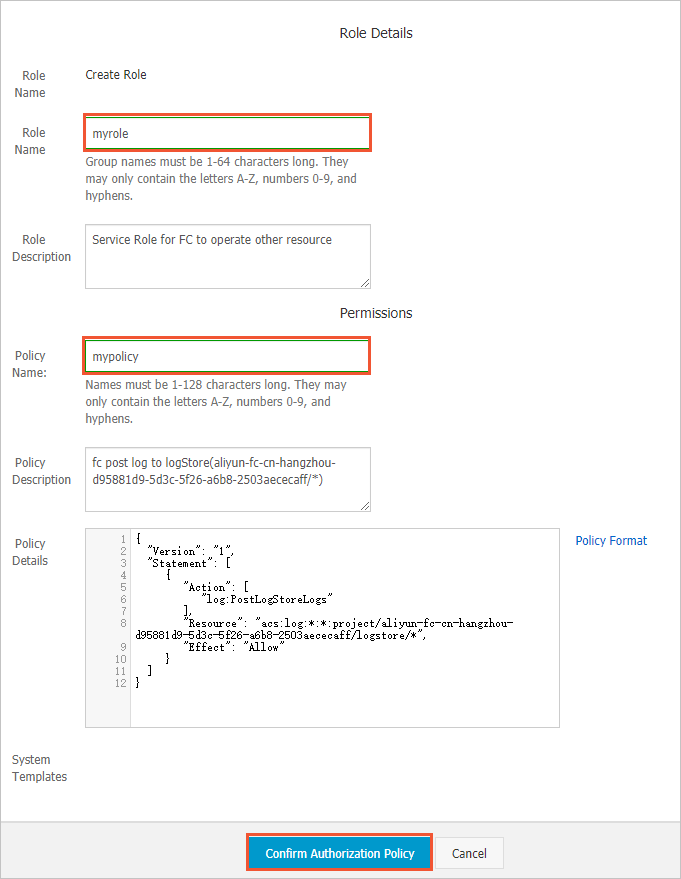Image resolution: width=681 pixels, height=879 pixels.
Task: Click the "Permissions" heading
Action: [376, 313]
